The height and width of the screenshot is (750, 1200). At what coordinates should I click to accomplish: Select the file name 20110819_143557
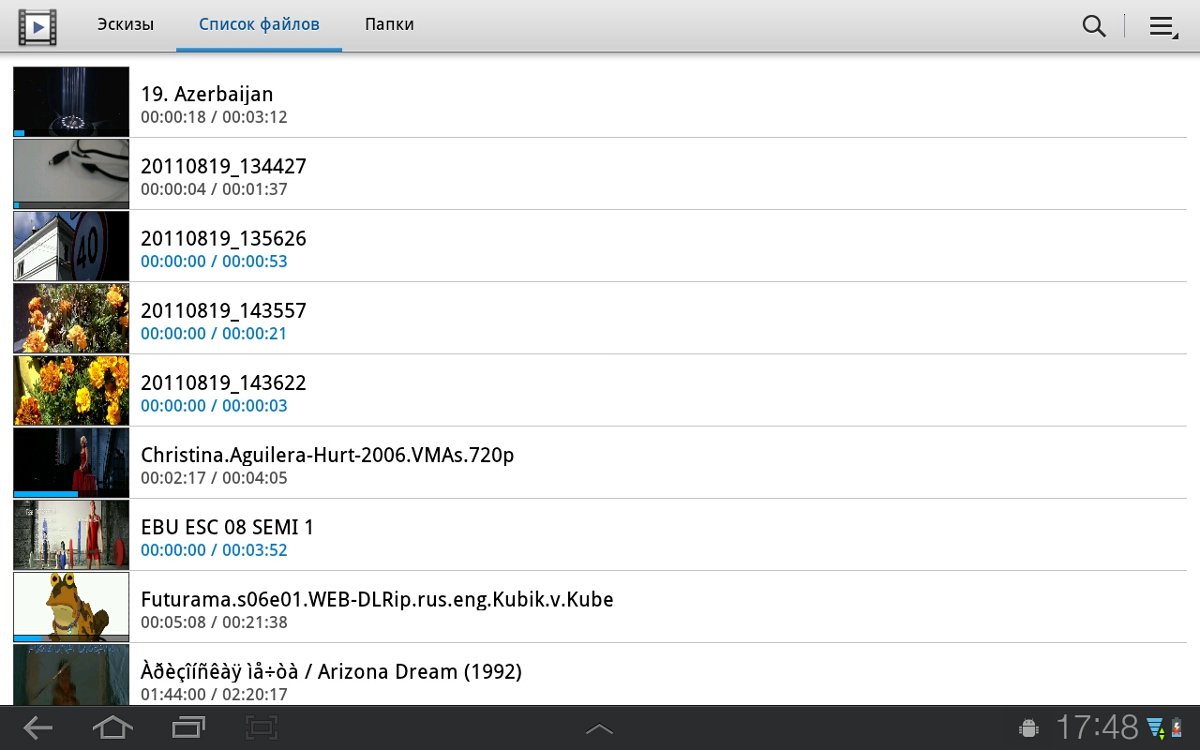pyautogui.click(x=224, y=310)
